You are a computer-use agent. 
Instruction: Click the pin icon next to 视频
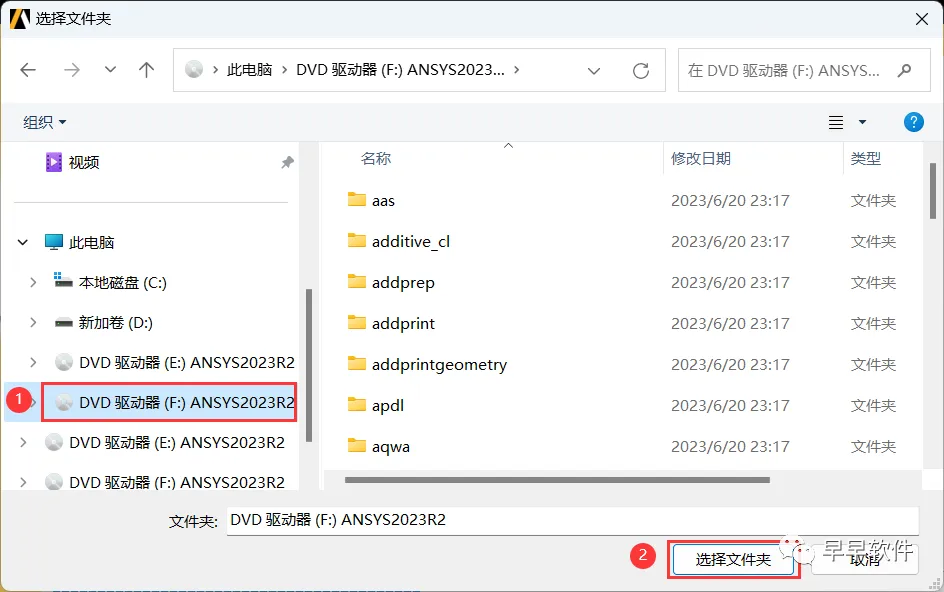pyautogui.click(x=287, y=162)
